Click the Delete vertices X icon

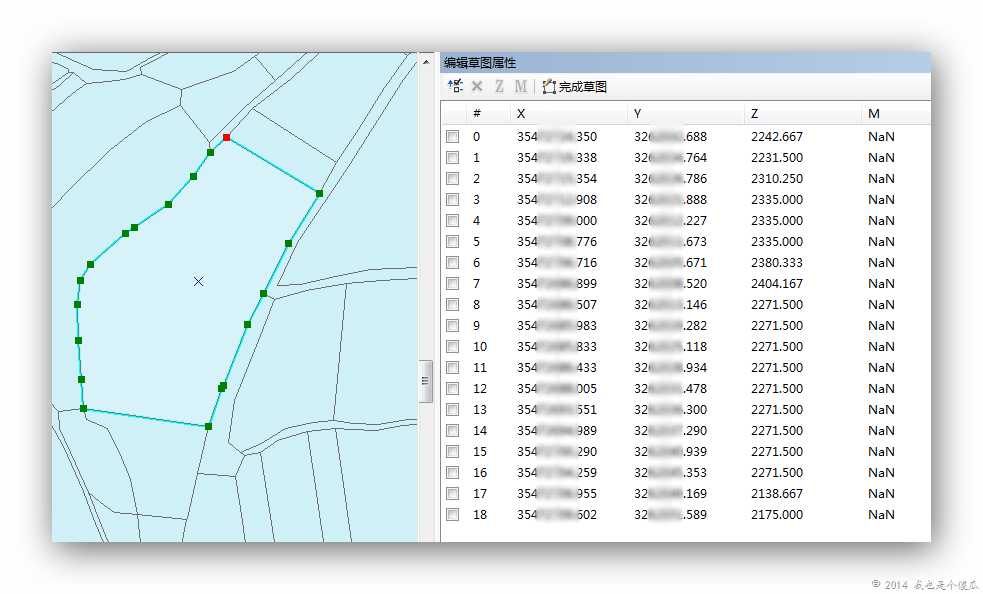tap(477, 87)
